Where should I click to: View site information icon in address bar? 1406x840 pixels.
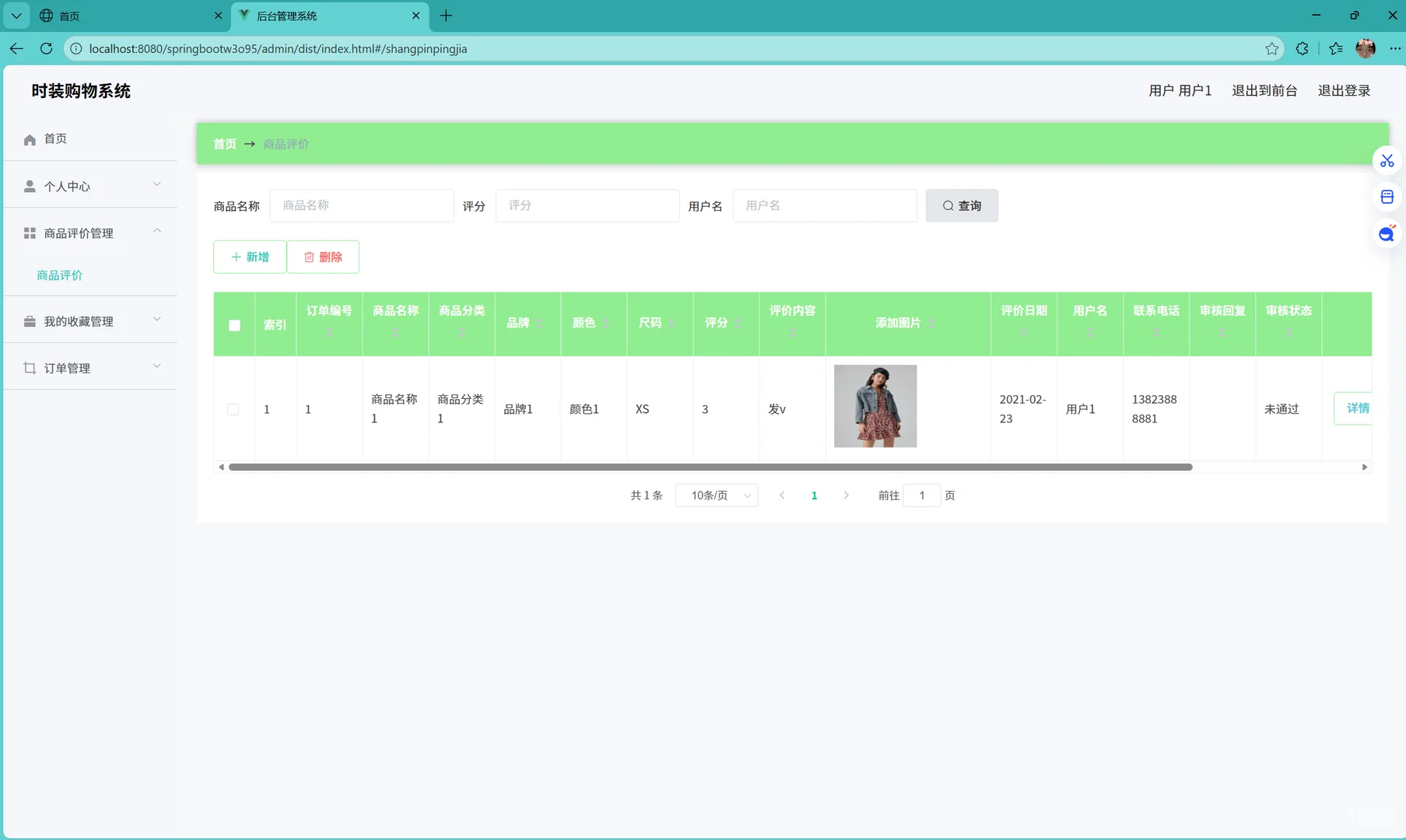coord(76,48)
